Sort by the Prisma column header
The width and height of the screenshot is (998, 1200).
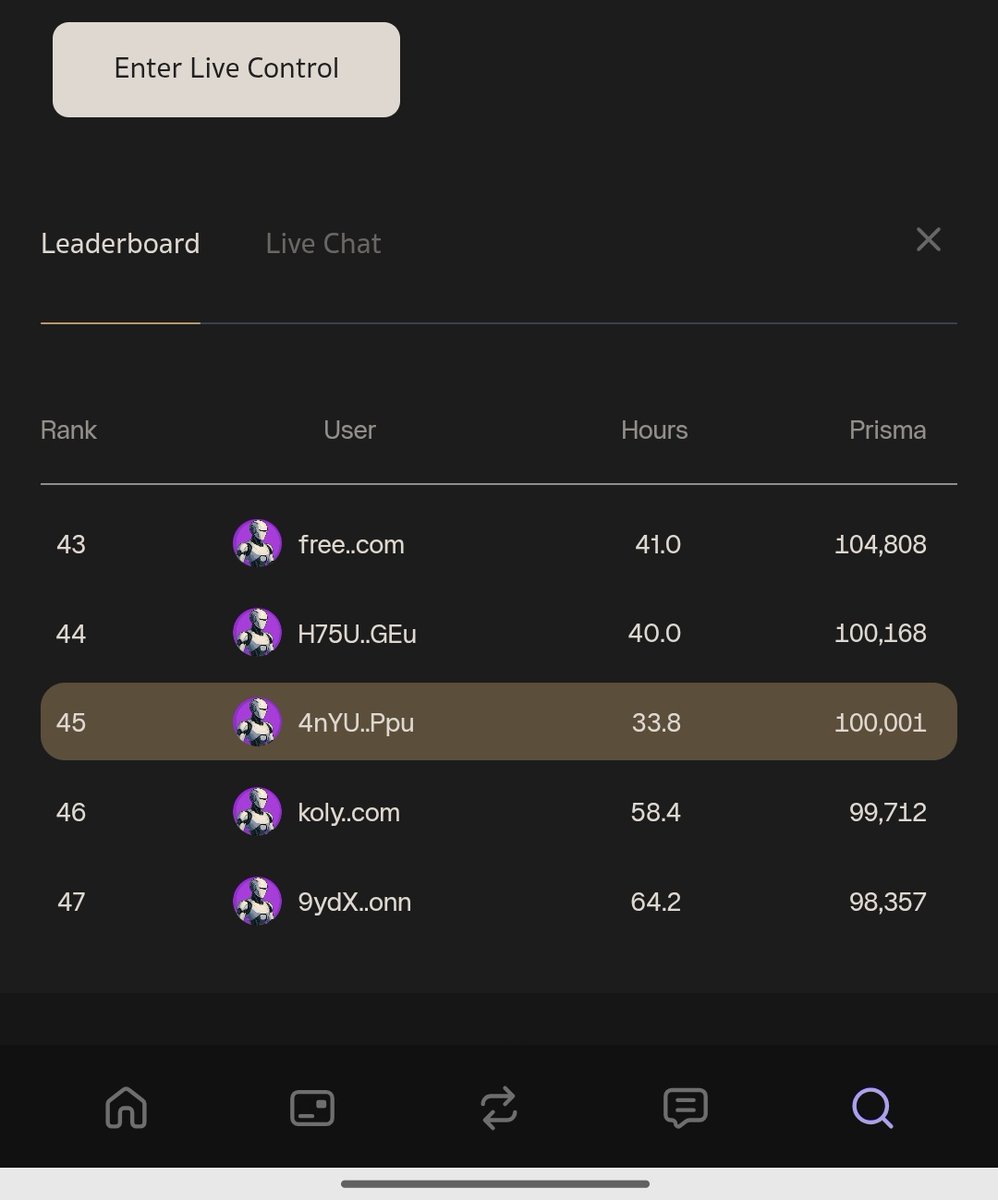click(x=887, y=430)
